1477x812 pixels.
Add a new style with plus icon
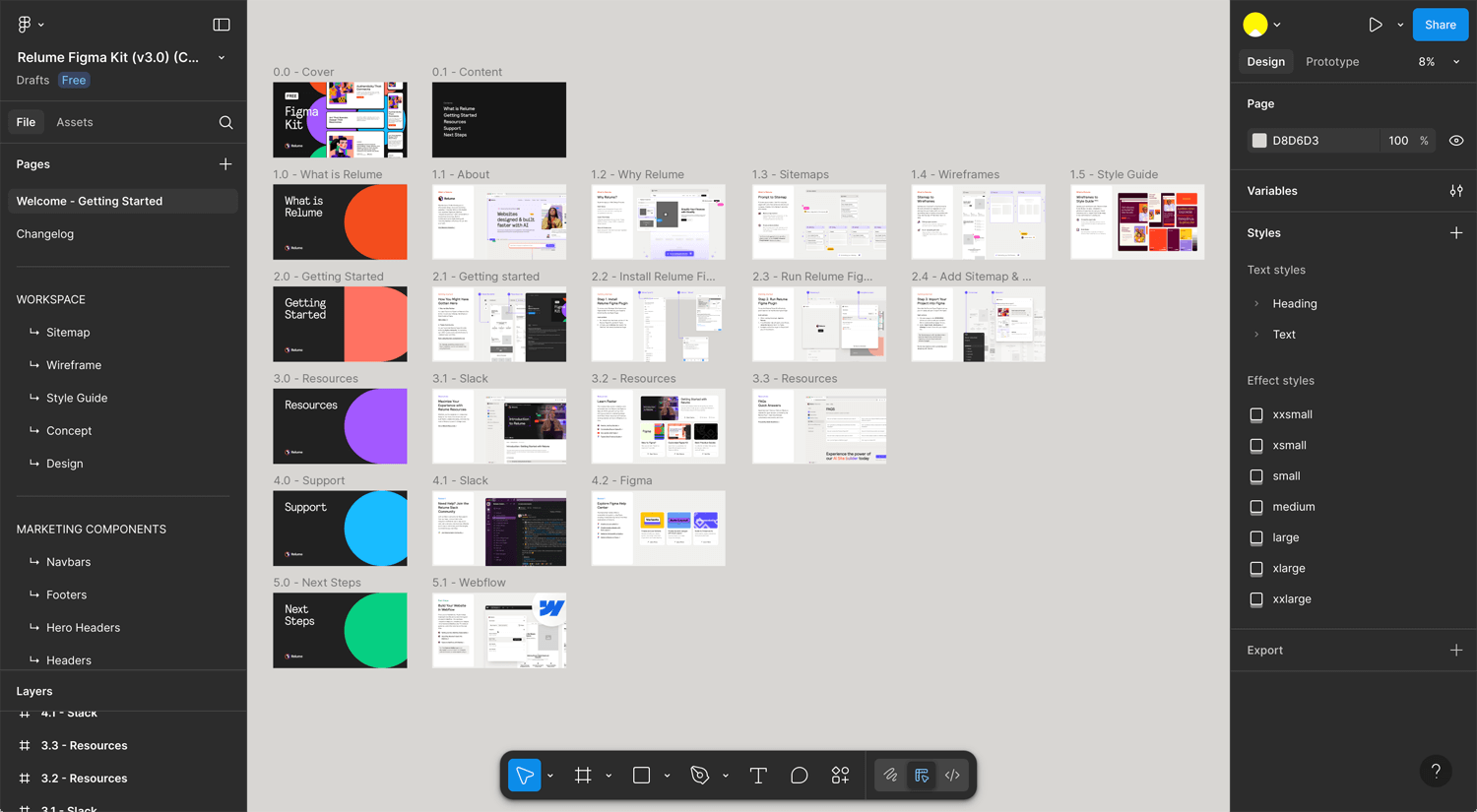point(1456,233)
